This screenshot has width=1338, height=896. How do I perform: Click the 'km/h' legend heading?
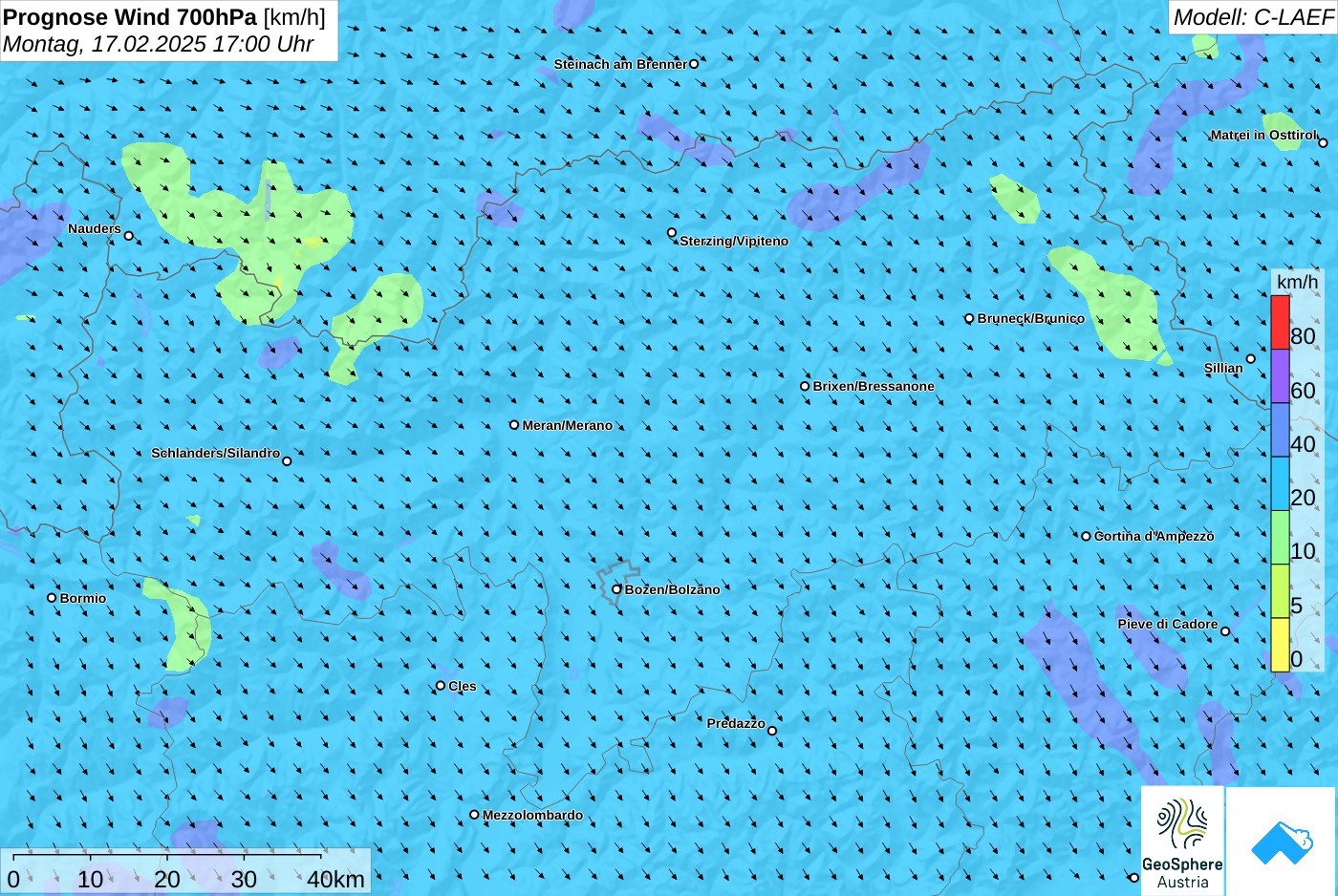pos(1297,282)
